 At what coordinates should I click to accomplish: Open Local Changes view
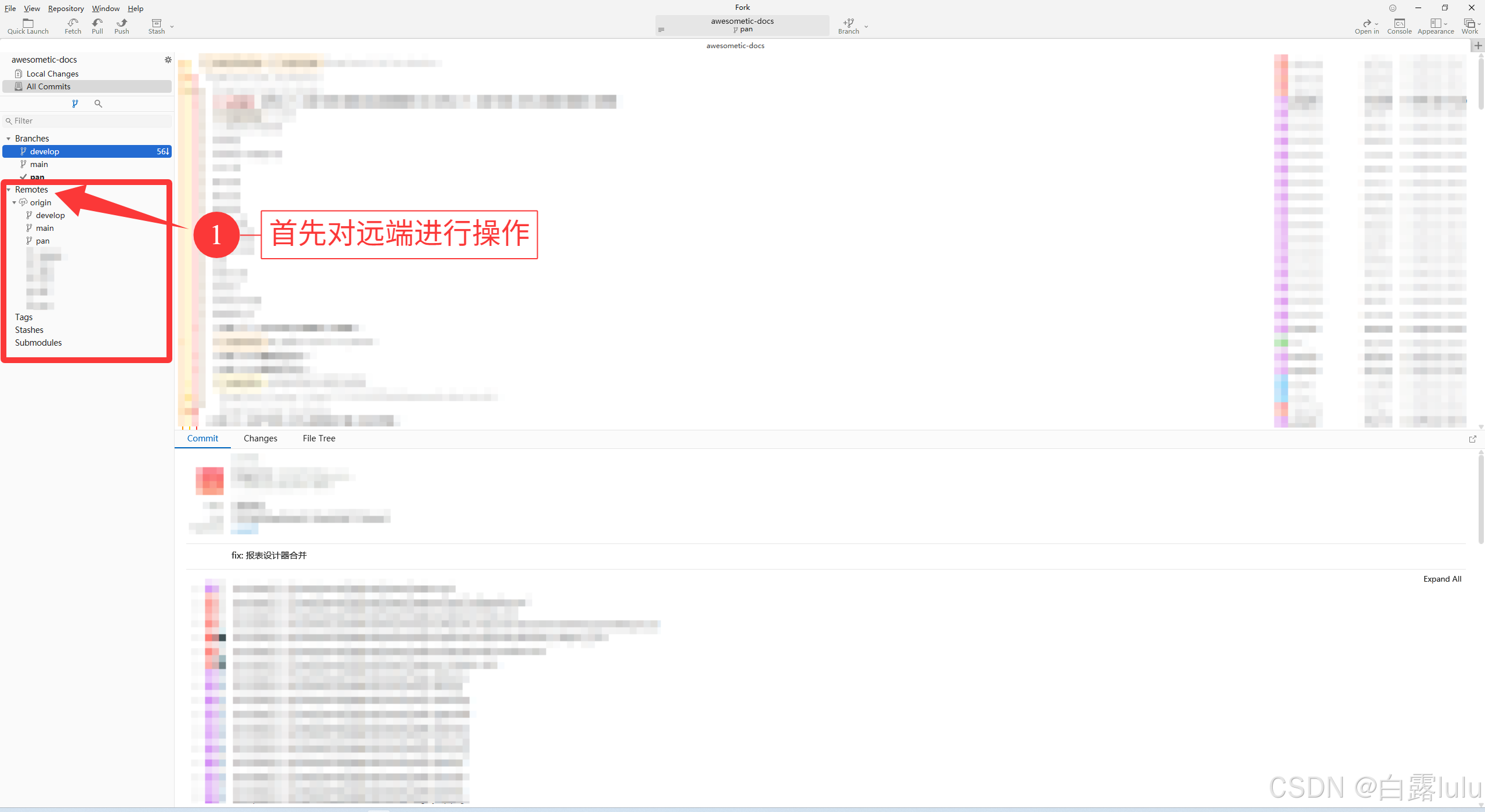[52, 74]
